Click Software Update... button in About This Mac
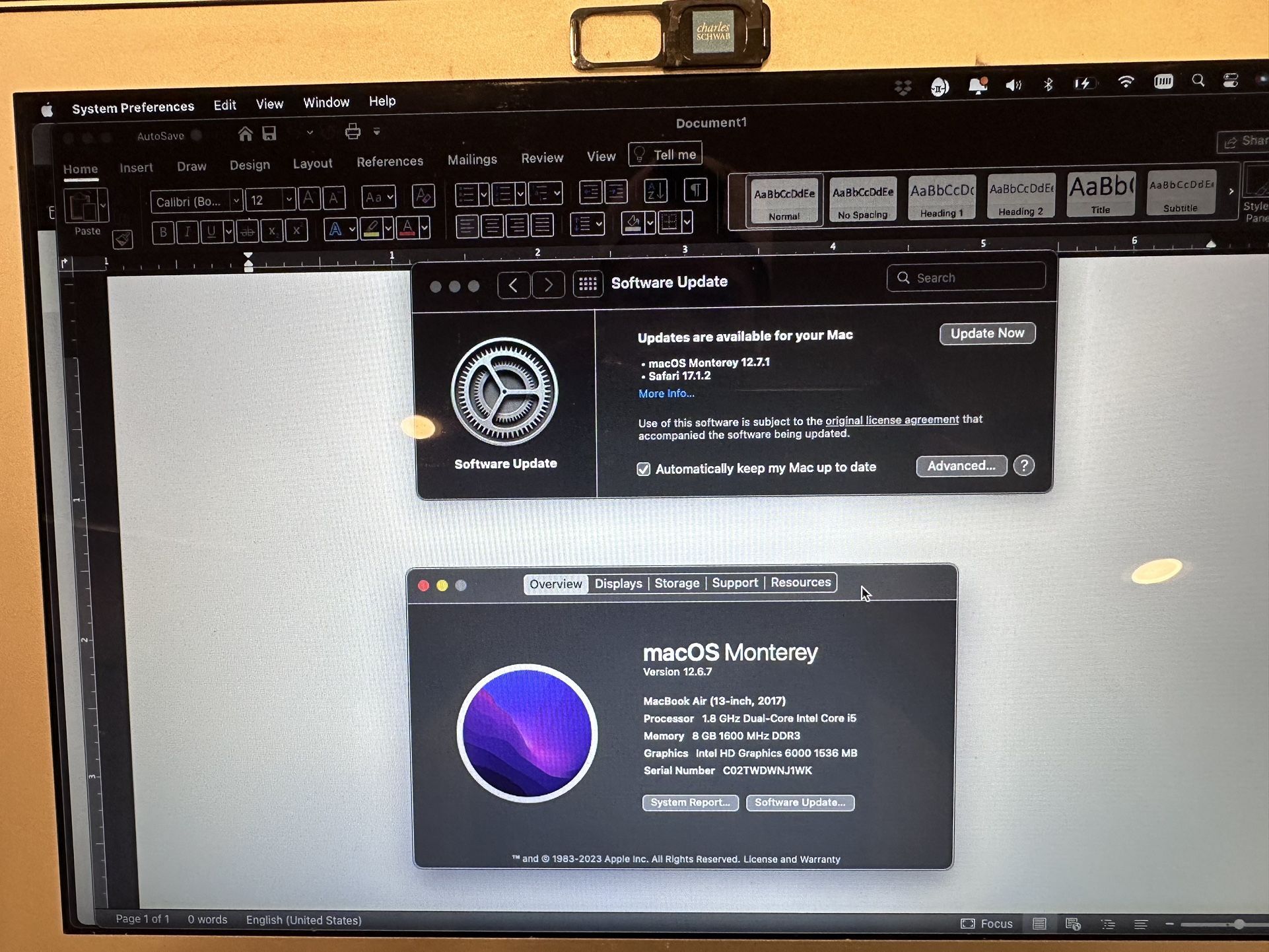The width and height of the screenshot is (1269, 952). click(x=800, y=803)
